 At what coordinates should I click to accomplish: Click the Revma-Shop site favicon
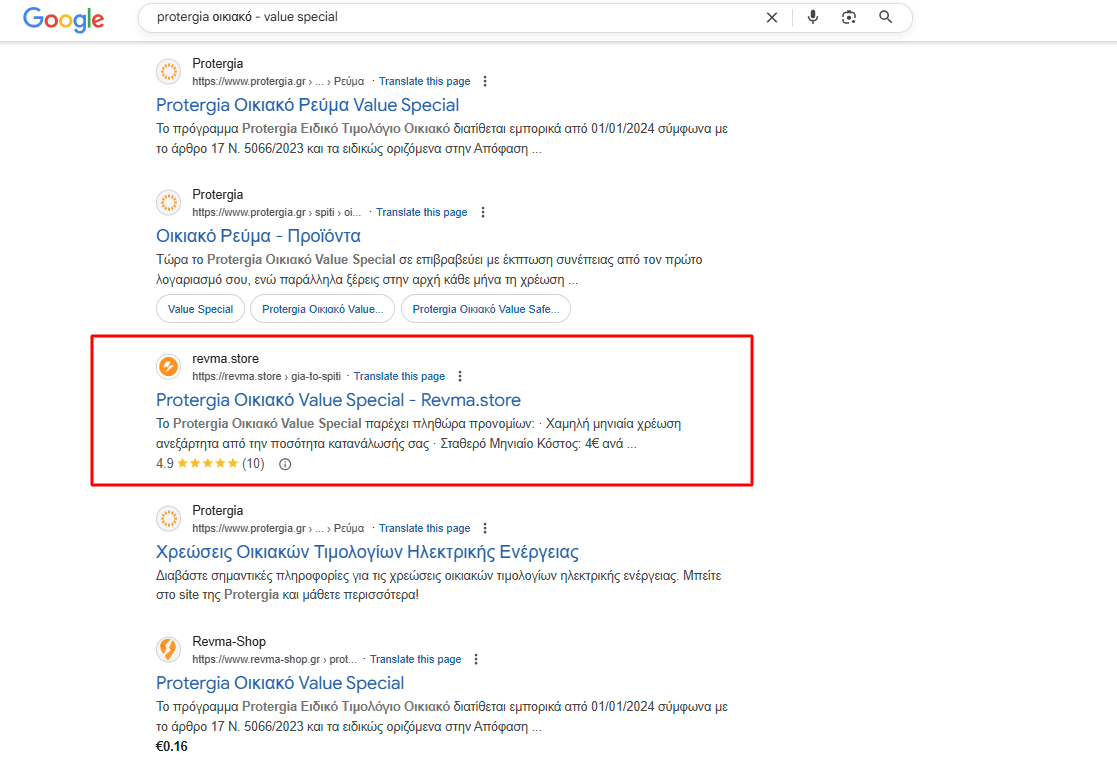coord(169,650)
